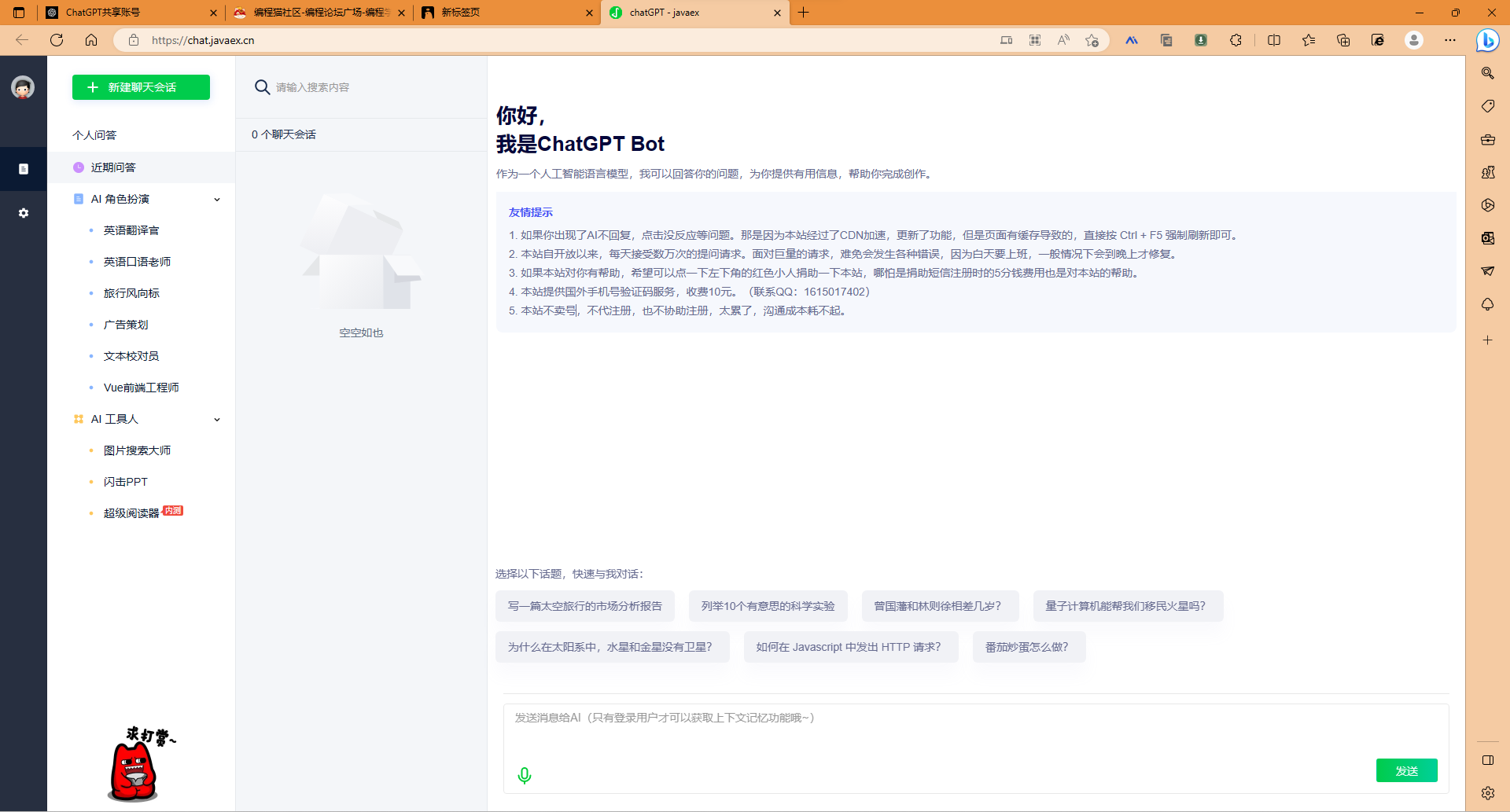The image size is (1510, 812).
Task: Open browser collections icon
Action: (1343, 40)
